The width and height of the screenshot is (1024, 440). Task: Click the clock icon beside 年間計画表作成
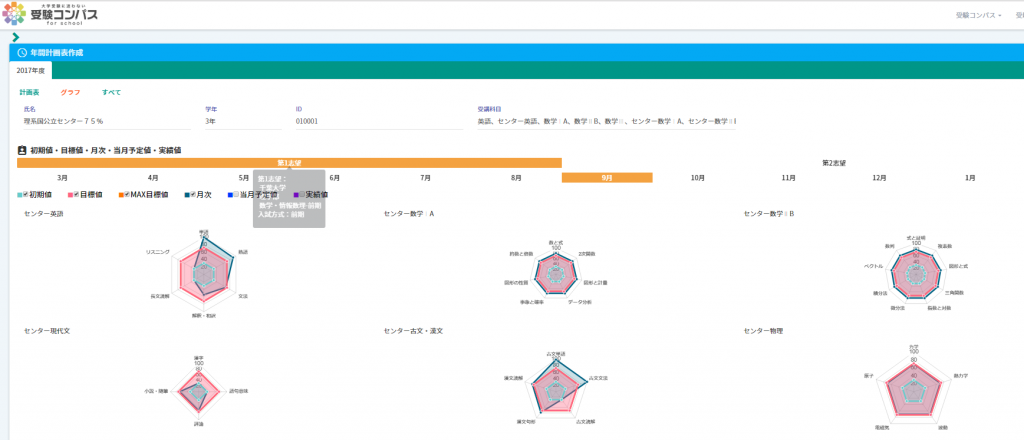tap(22, 52)
